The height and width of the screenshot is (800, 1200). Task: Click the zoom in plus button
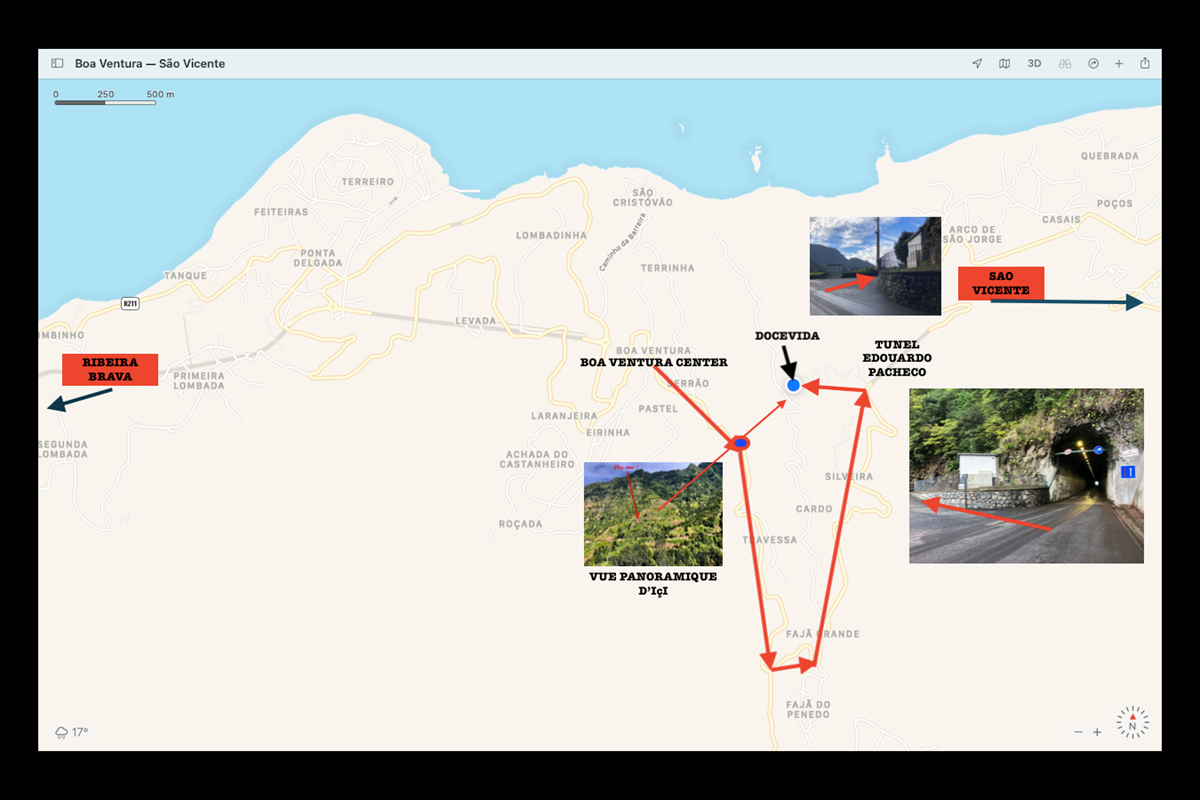click(1098, 732)
